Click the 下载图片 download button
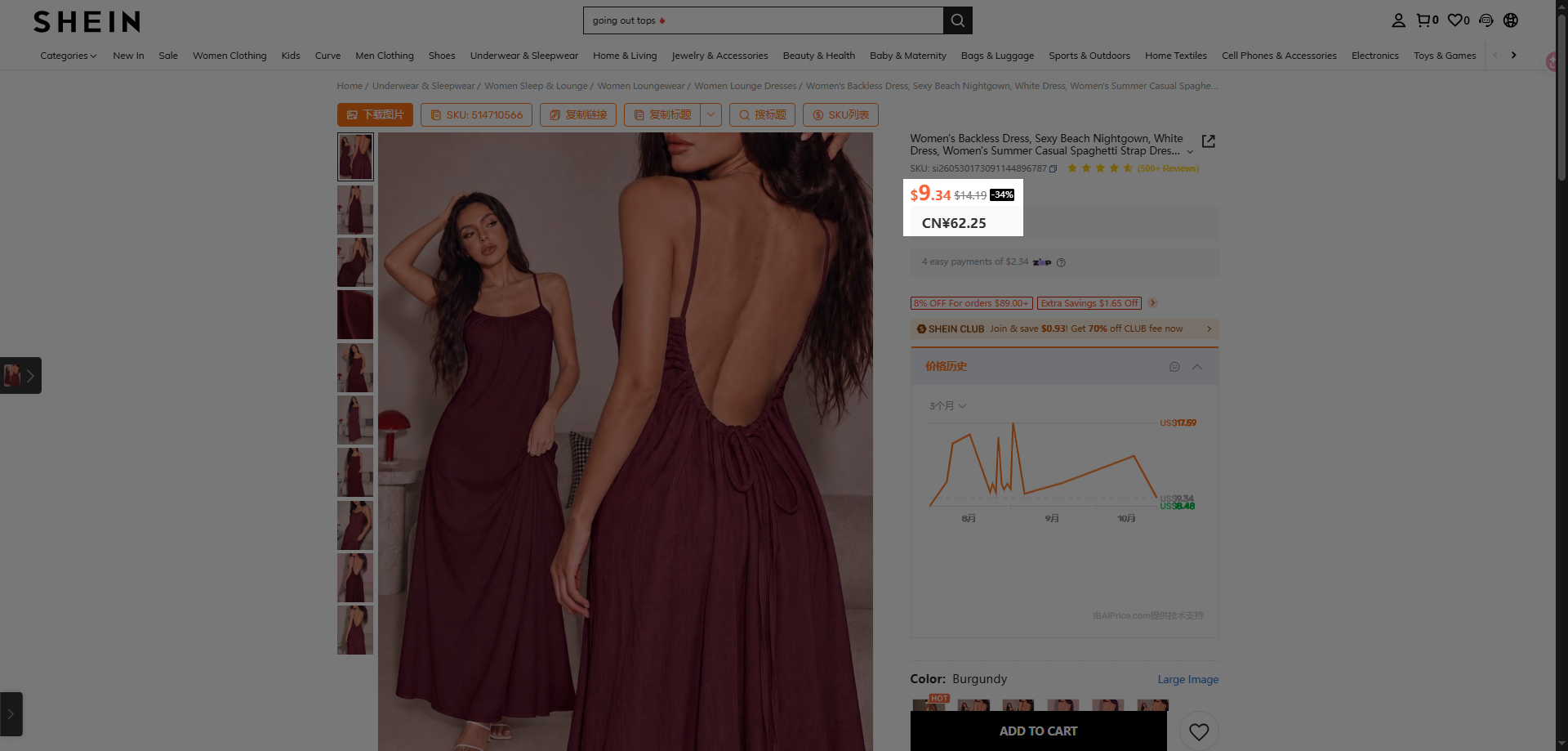This screenshot has width=1568, height=751. pos(375,115)
